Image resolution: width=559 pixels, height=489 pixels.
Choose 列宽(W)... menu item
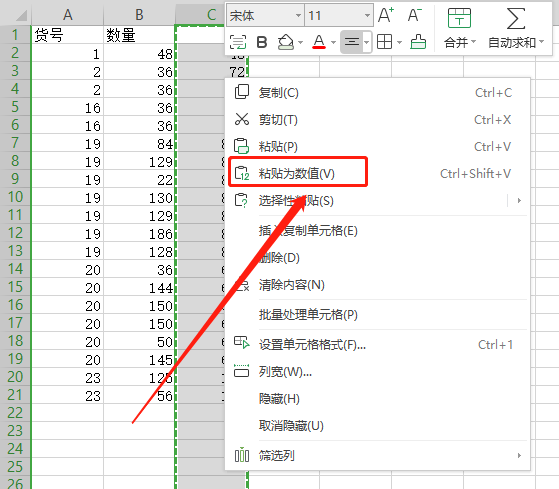pos(378,371)
